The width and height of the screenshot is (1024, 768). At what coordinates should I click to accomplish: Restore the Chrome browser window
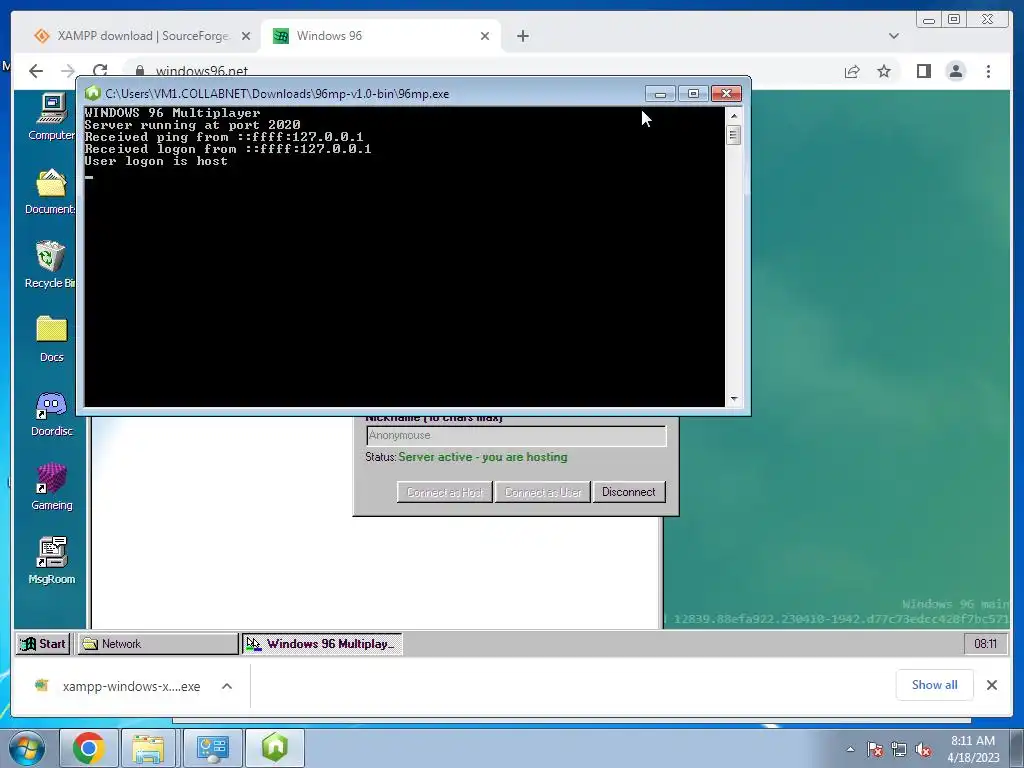click(954, 20)
